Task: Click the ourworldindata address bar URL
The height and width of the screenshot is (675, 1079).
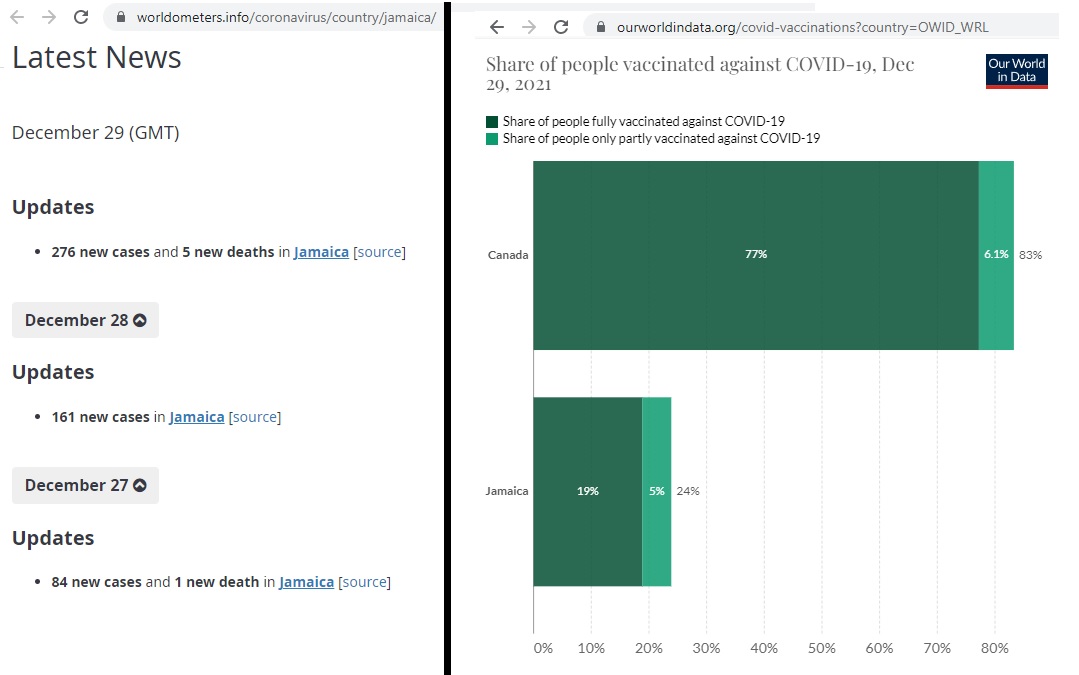Action: (x=802, y=27)
